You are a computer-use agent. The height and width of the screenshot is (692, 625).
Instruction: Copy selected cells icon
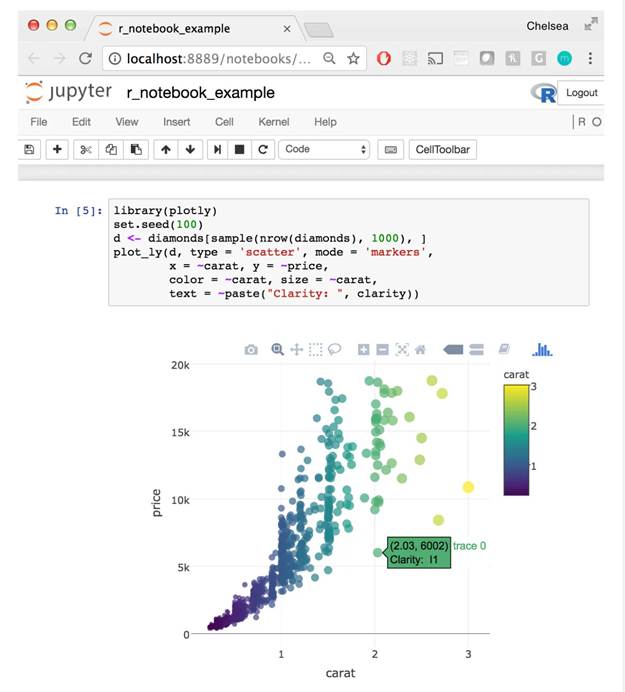pos(111,149)
